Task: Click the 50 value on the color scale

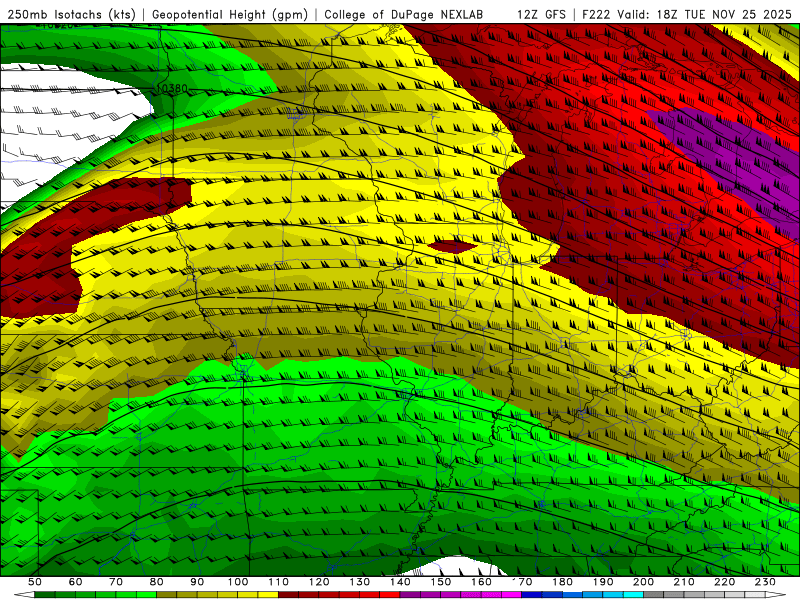Action: (34, 582)
